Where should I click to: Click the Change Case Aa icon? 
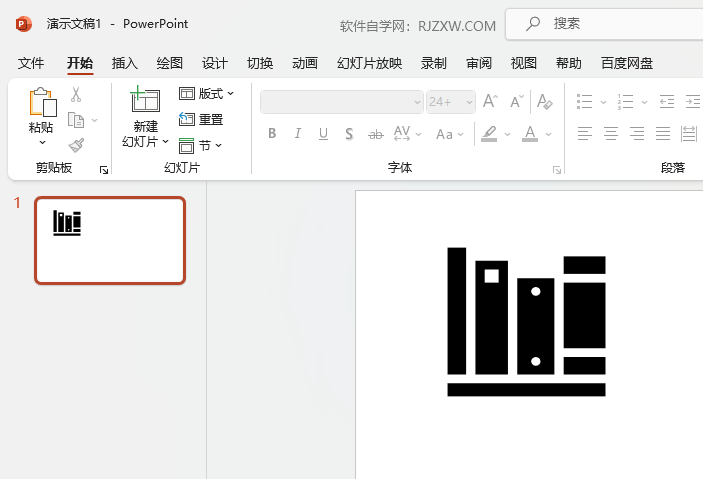444,134
